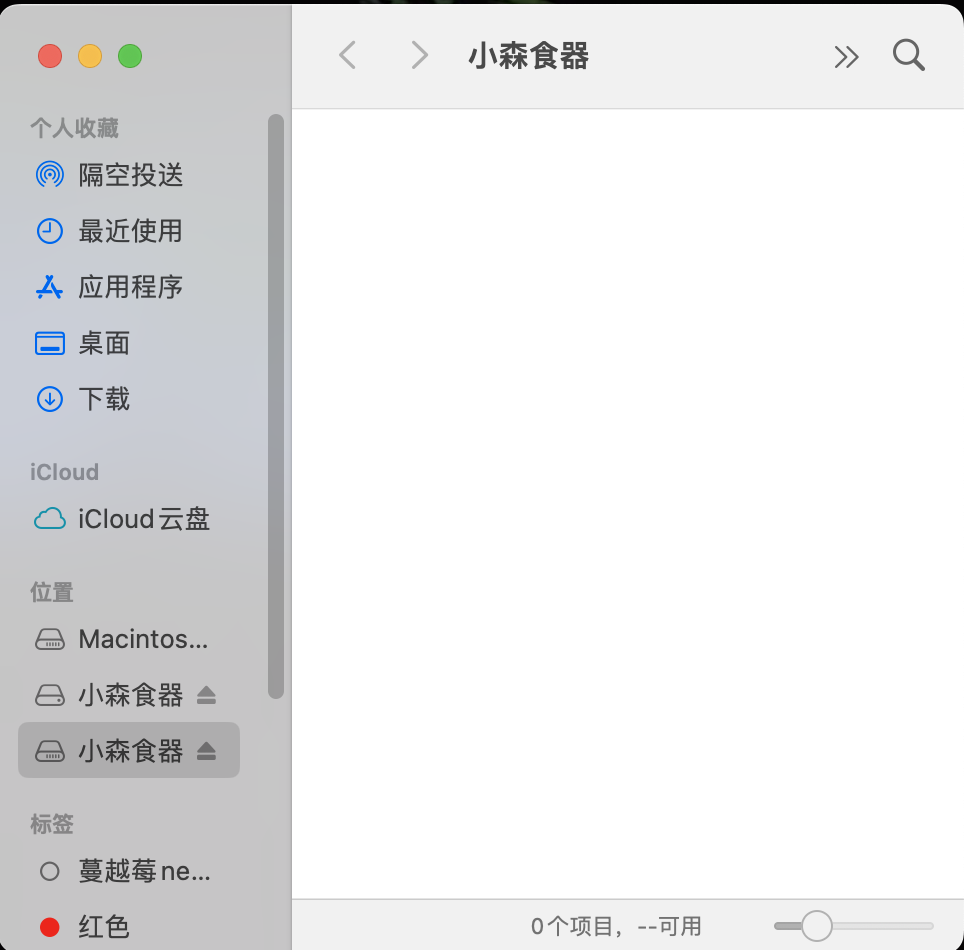
Task: Open 隔空投送 (AirDrop) in the sidebar
Action: coord(130,175)
